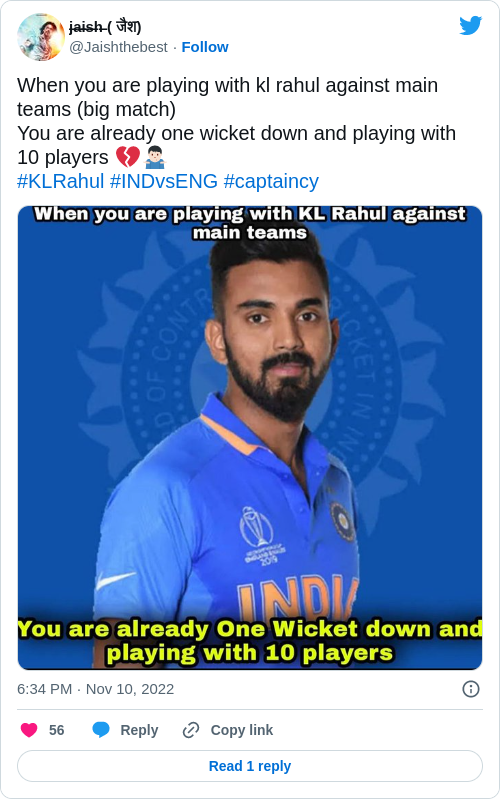Screen dimensions: 500x799
Task: Open the 6:34 PM Nov 10, 2022 timestamp
Action: coord(95,689)
